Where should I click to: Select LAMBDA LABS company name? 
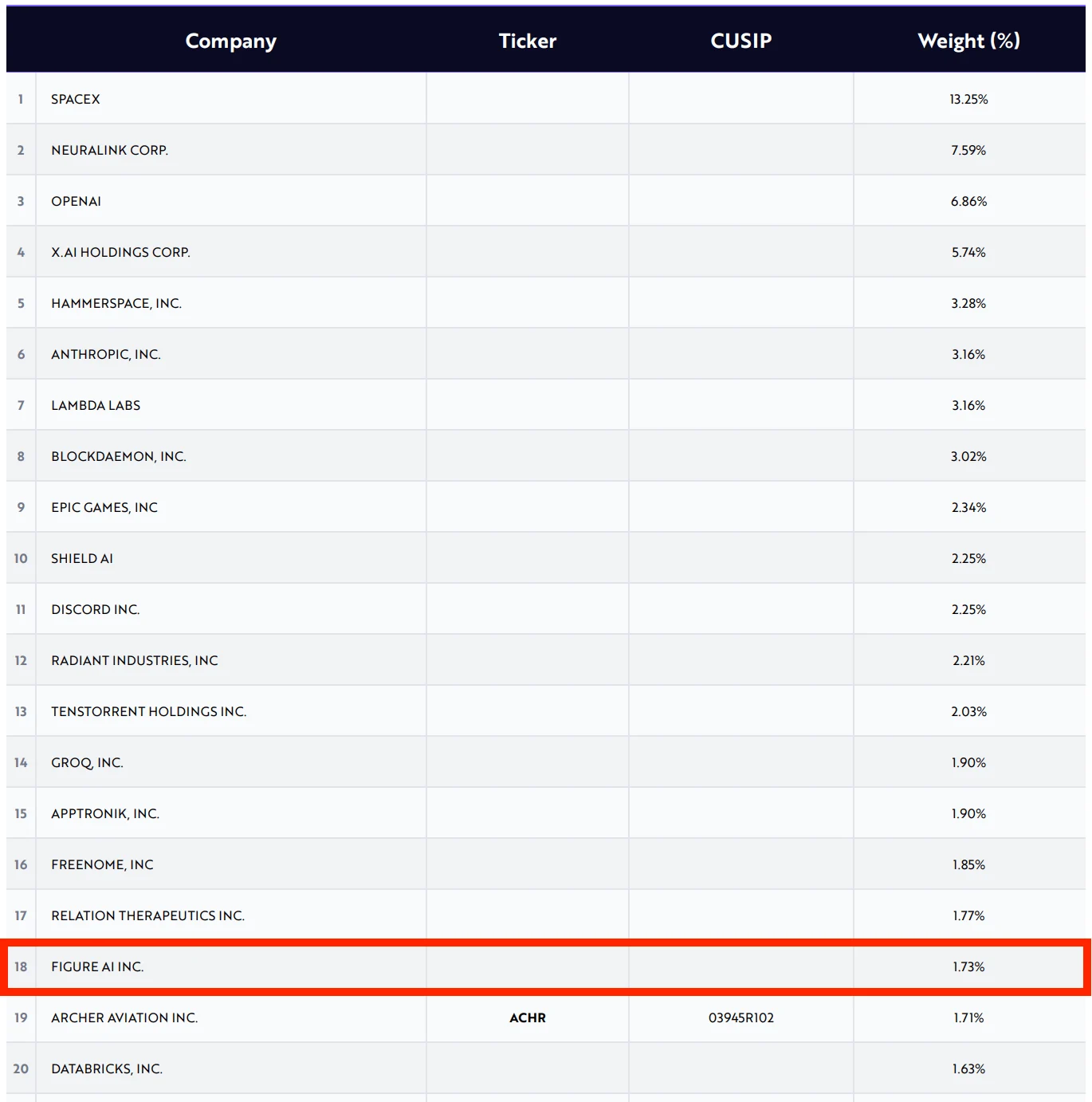pyautogui.click(x=96, y=405)
